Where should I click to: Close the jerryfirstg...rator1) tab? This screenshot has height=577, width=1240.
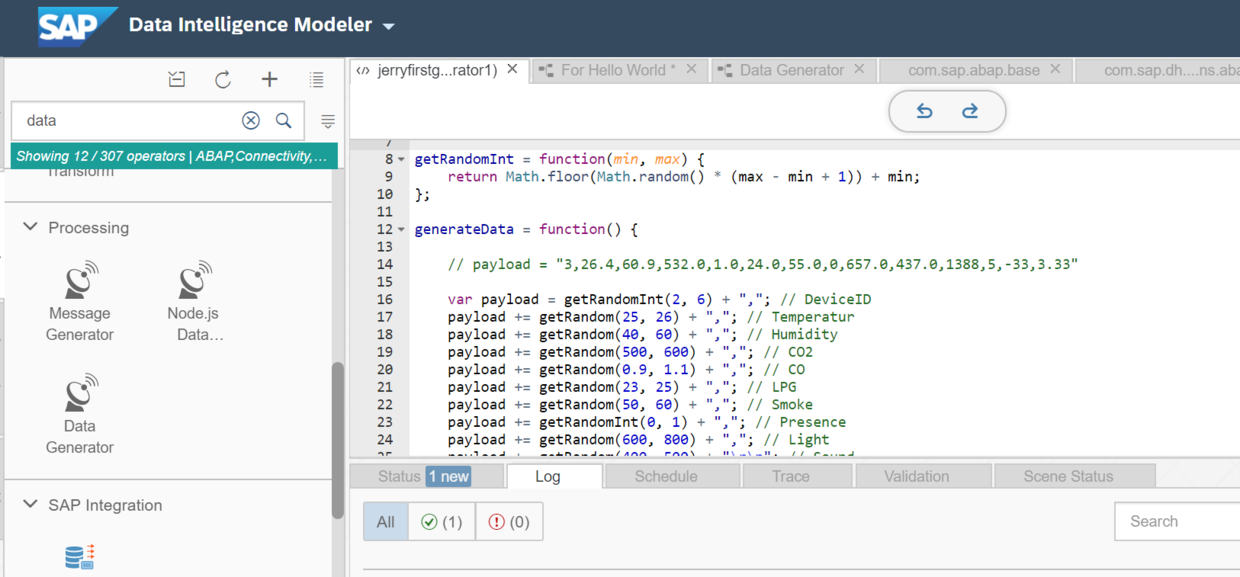click(x=512, y=69)
